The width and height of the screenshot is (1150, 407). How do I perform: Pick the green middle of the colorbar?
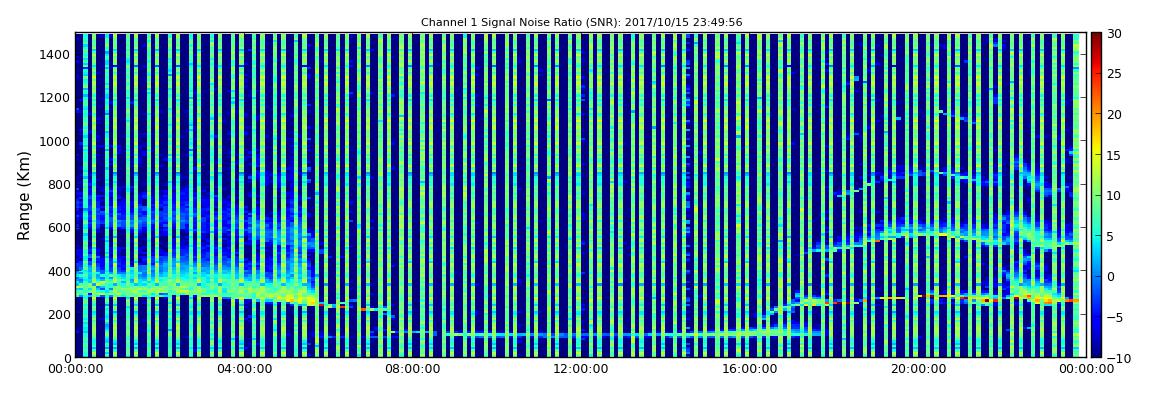click(x=1096, y=195)
